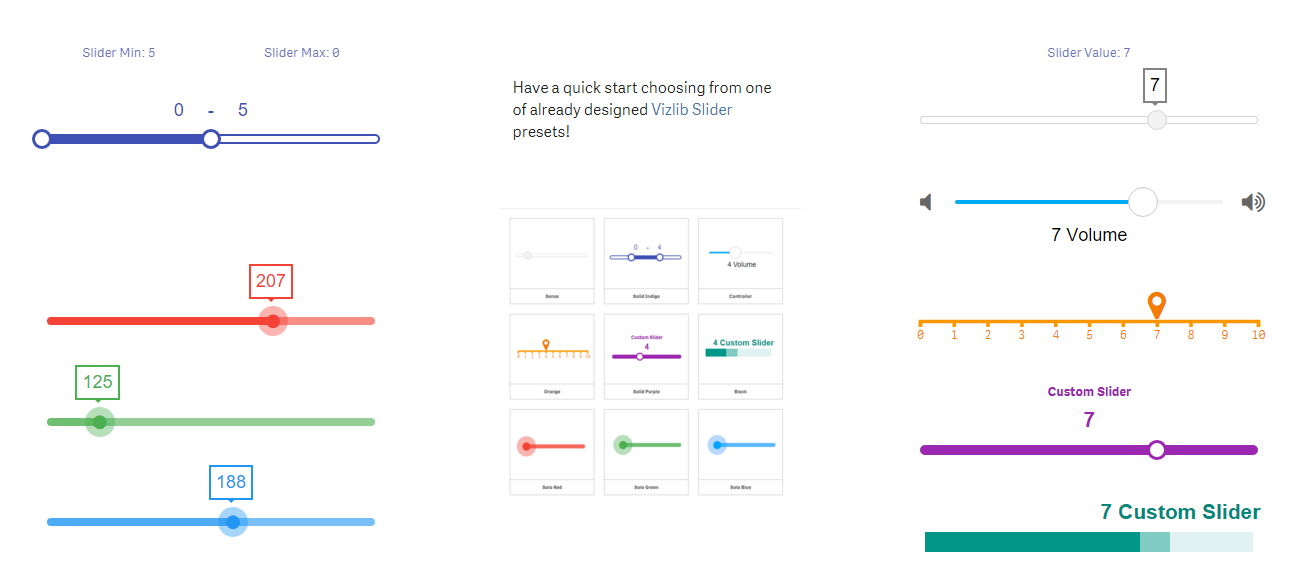Select the Orange preset thumbnail
Image resolution: width=1294 pixels, height=577 pixels.
(552, 356)
